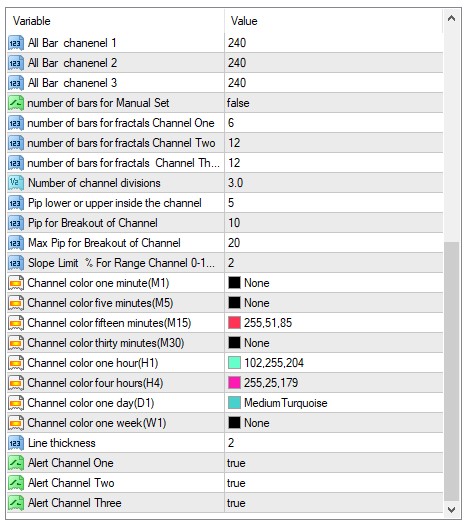This screenshot has height=526, width=470.
Task: Click the scroll up arrow of the list
Action: pos(452,18)
